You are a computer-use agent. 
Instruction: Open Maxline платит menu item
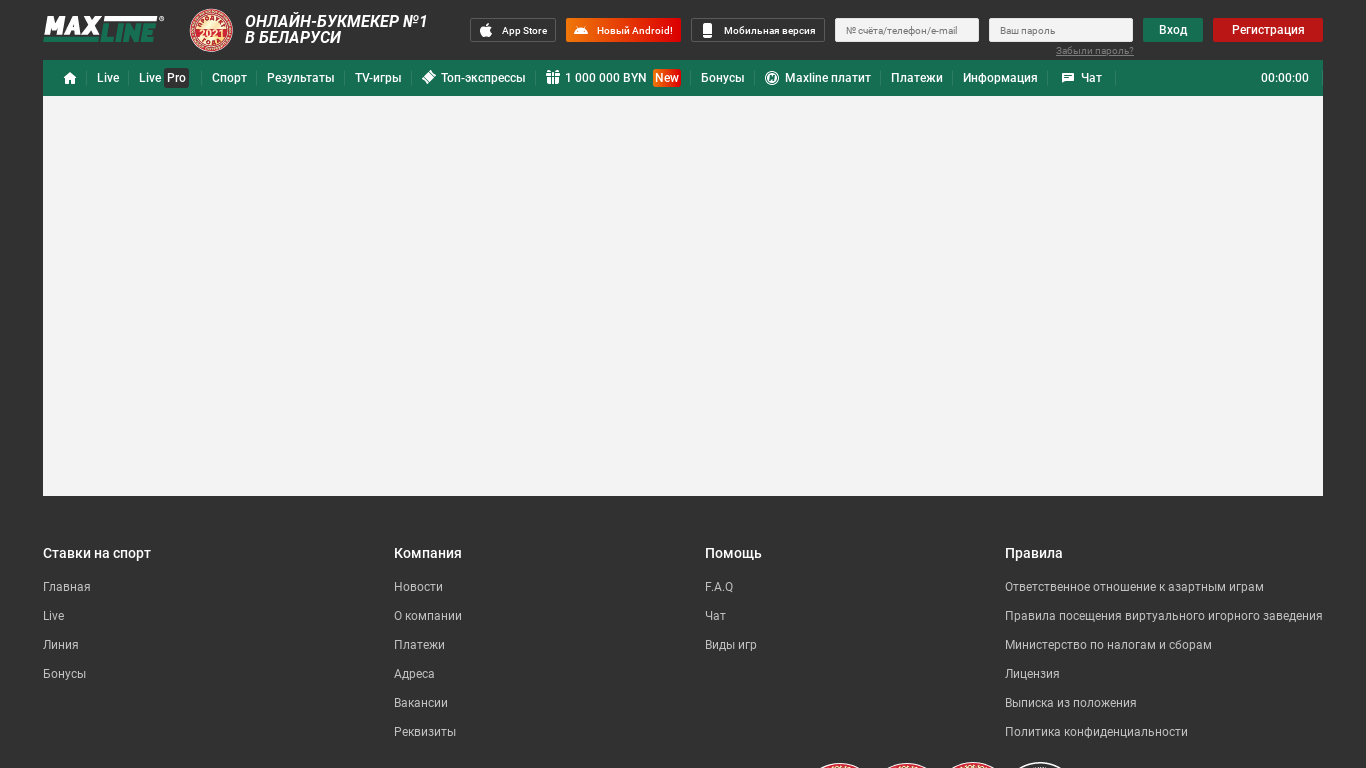(x=818, y=78)
